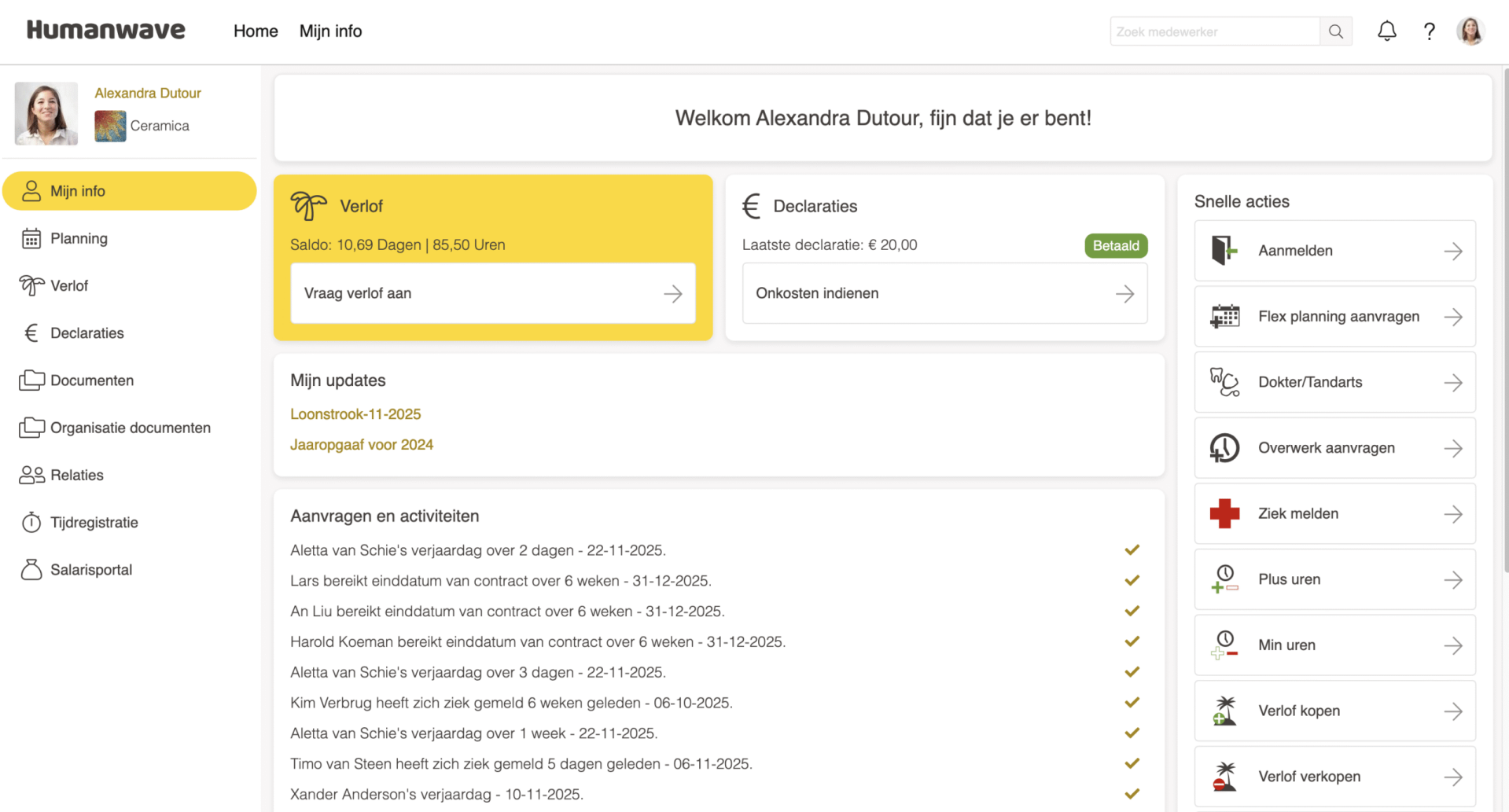Tick the checkmark for An Liu contract

point(1132,611)
